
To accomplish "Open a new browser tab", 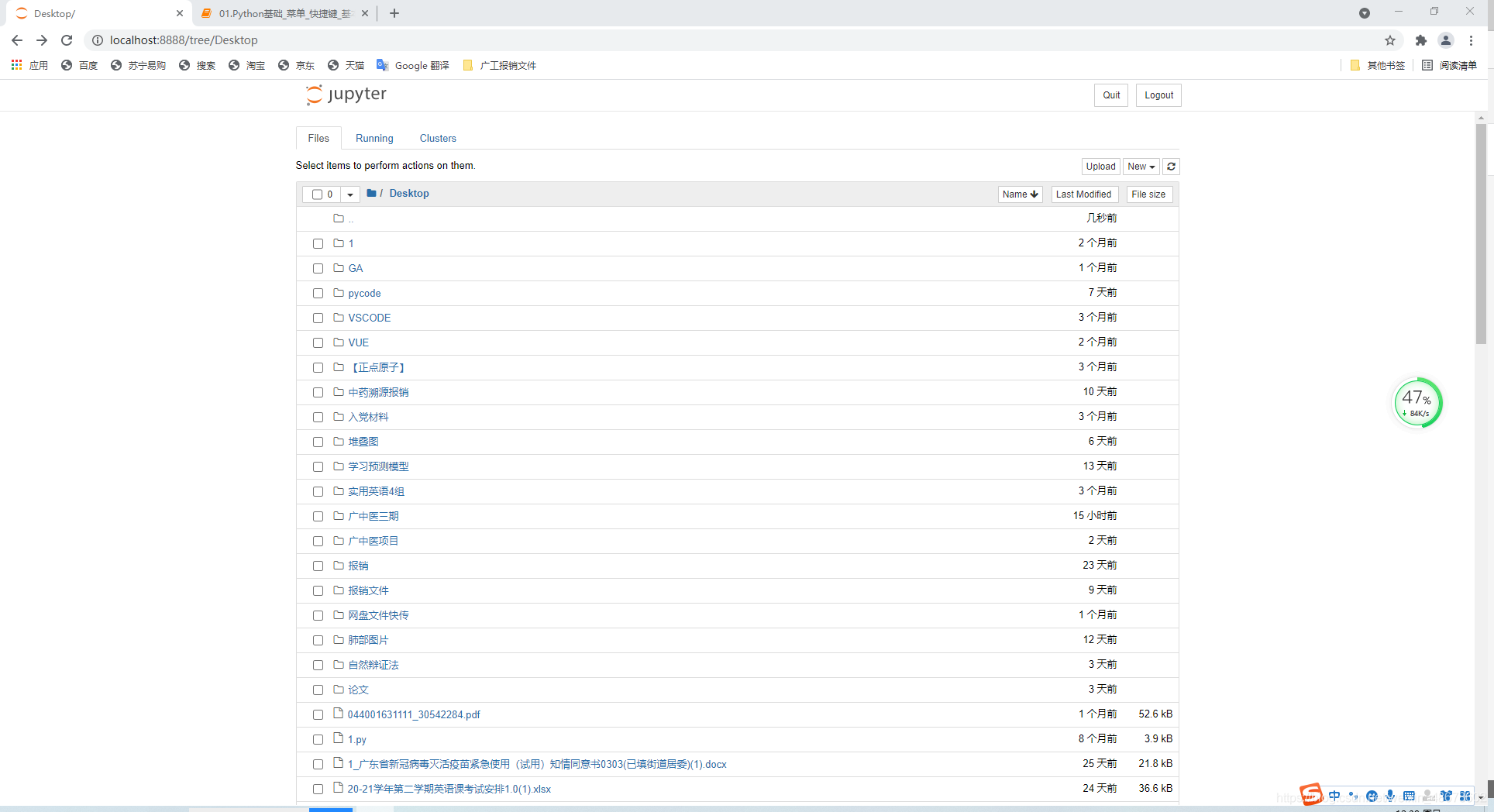I will 394,13.
